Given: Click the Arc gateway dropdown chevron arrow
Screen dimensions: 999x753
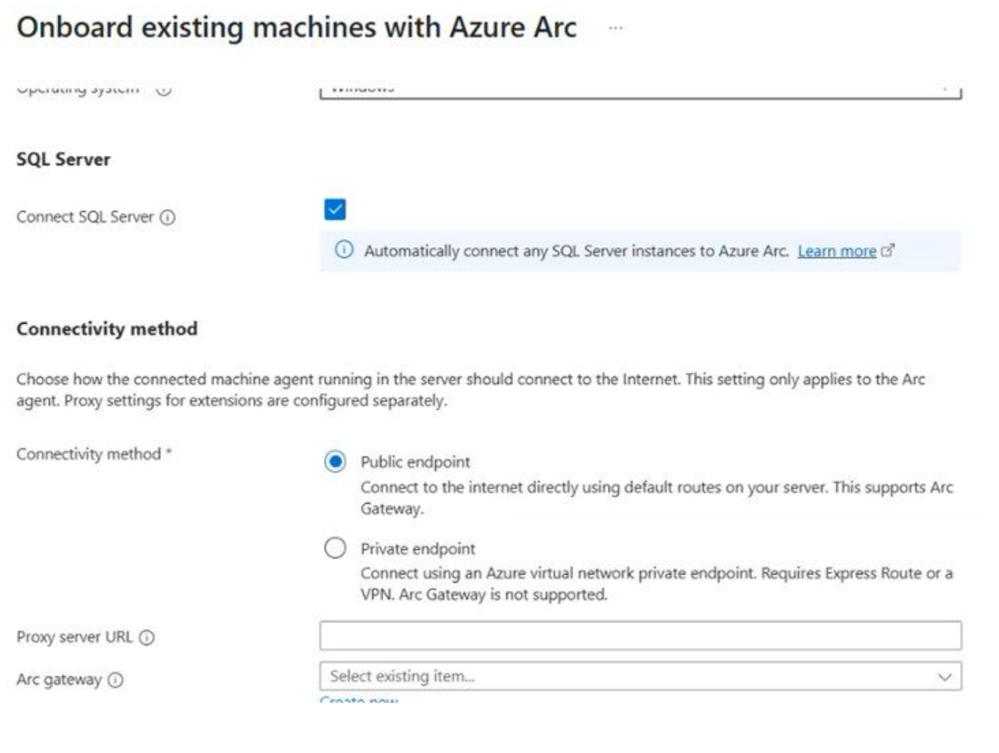Looking at the screenshot, I should (x=944, y=677).
